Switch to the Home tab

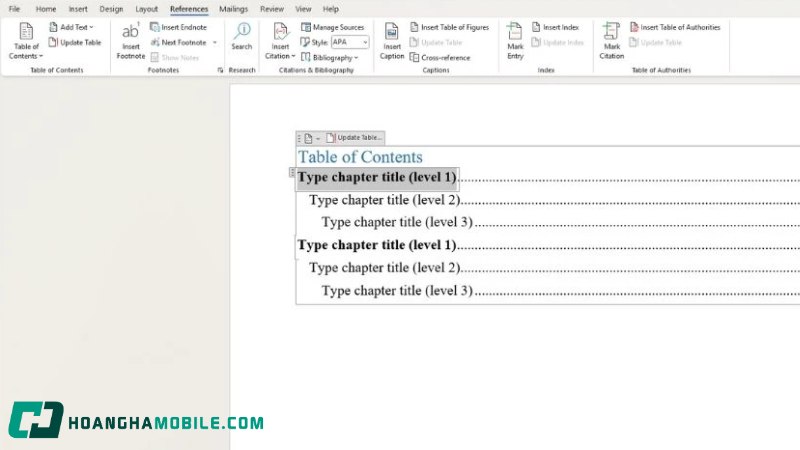click(46, 9)
